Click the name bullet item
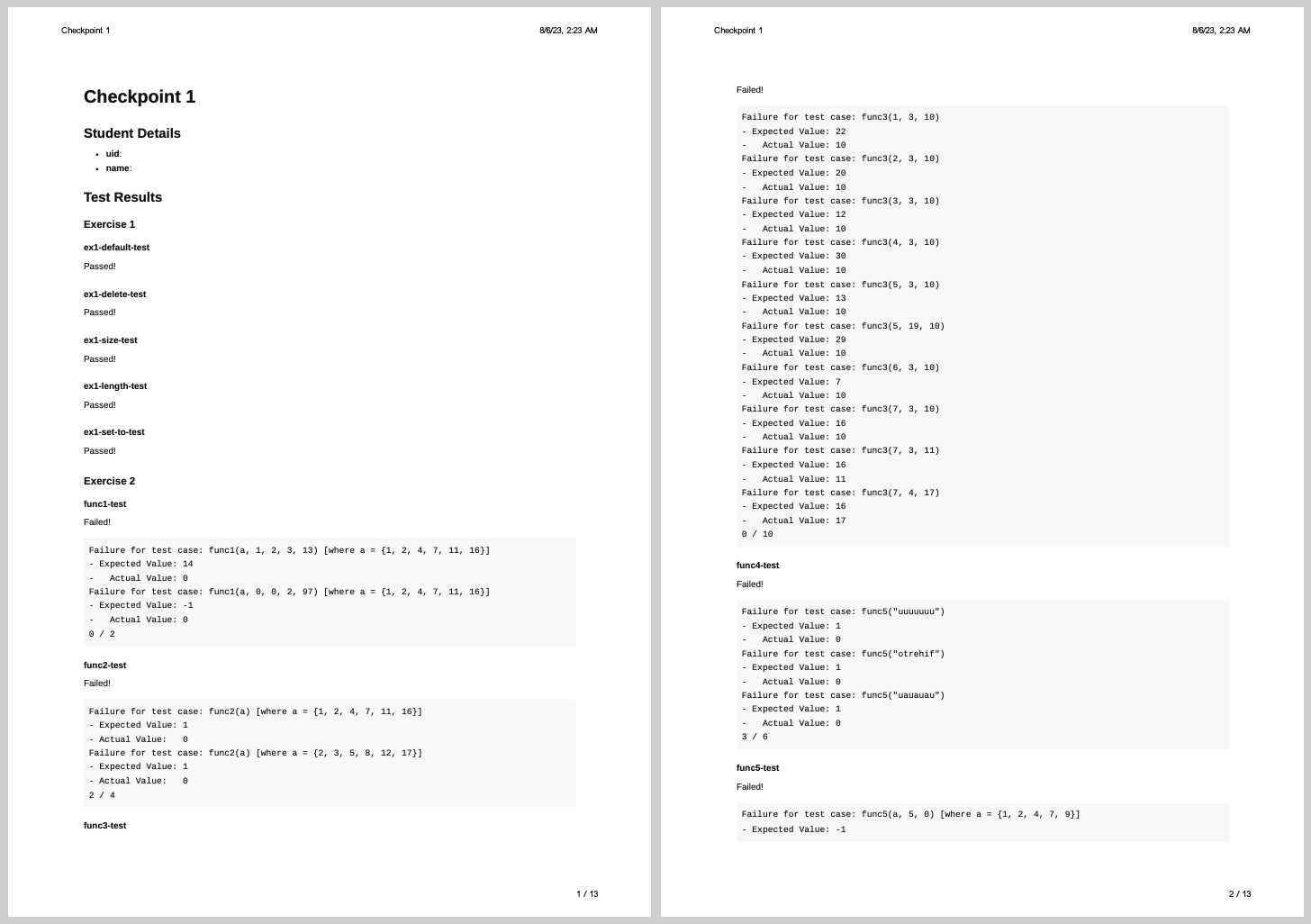Viewport: 1311px width, 924px height. [119, 168]
